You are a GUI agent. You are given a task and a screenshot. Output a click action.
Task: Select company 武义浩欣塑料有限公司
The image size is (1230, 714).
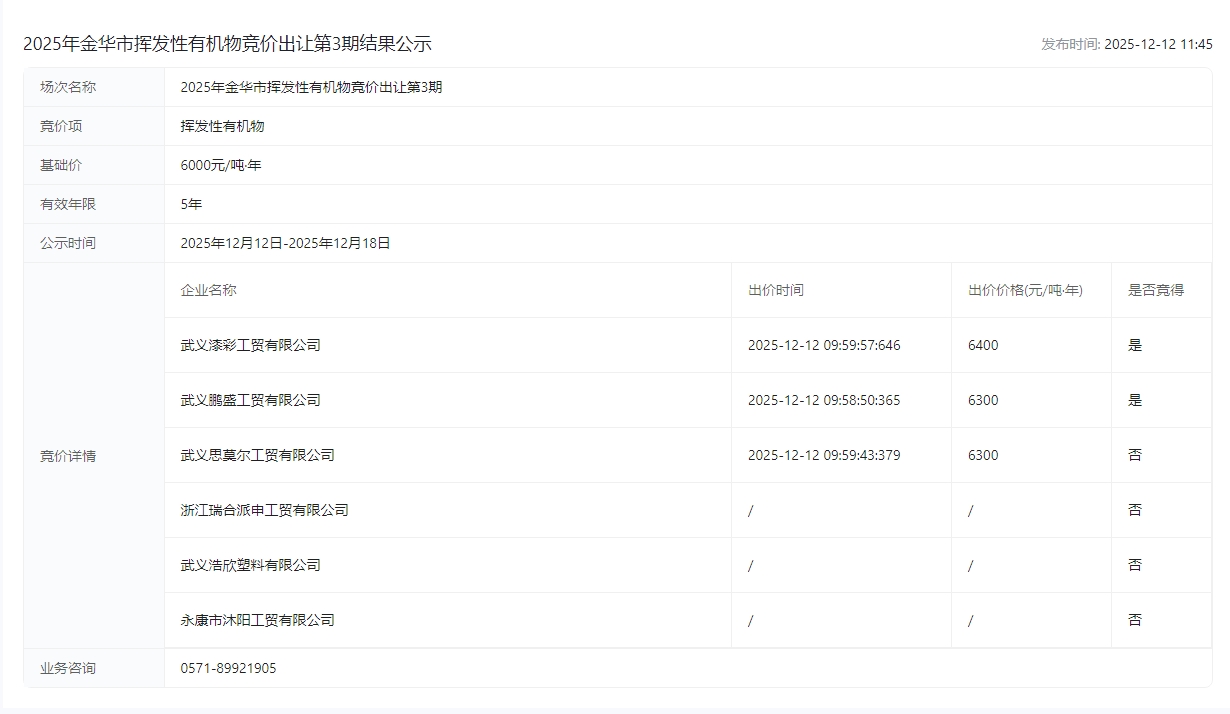[250, 565]
